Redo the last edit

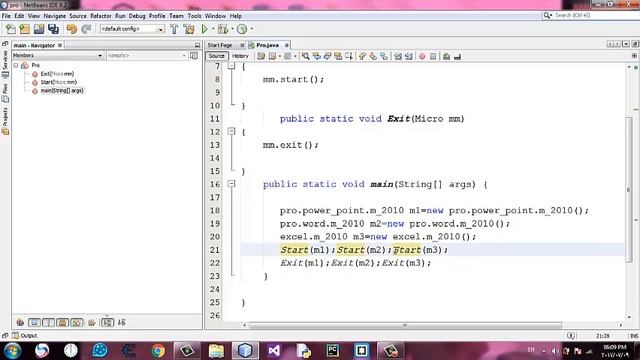tap(86, 29)
